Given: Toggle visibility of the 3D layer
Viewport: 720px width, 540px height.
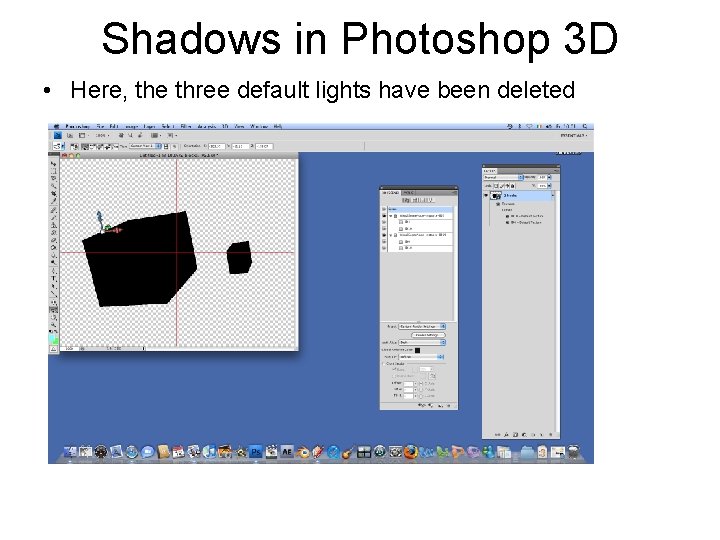Looking at the screenshot, I should [486, 195].
